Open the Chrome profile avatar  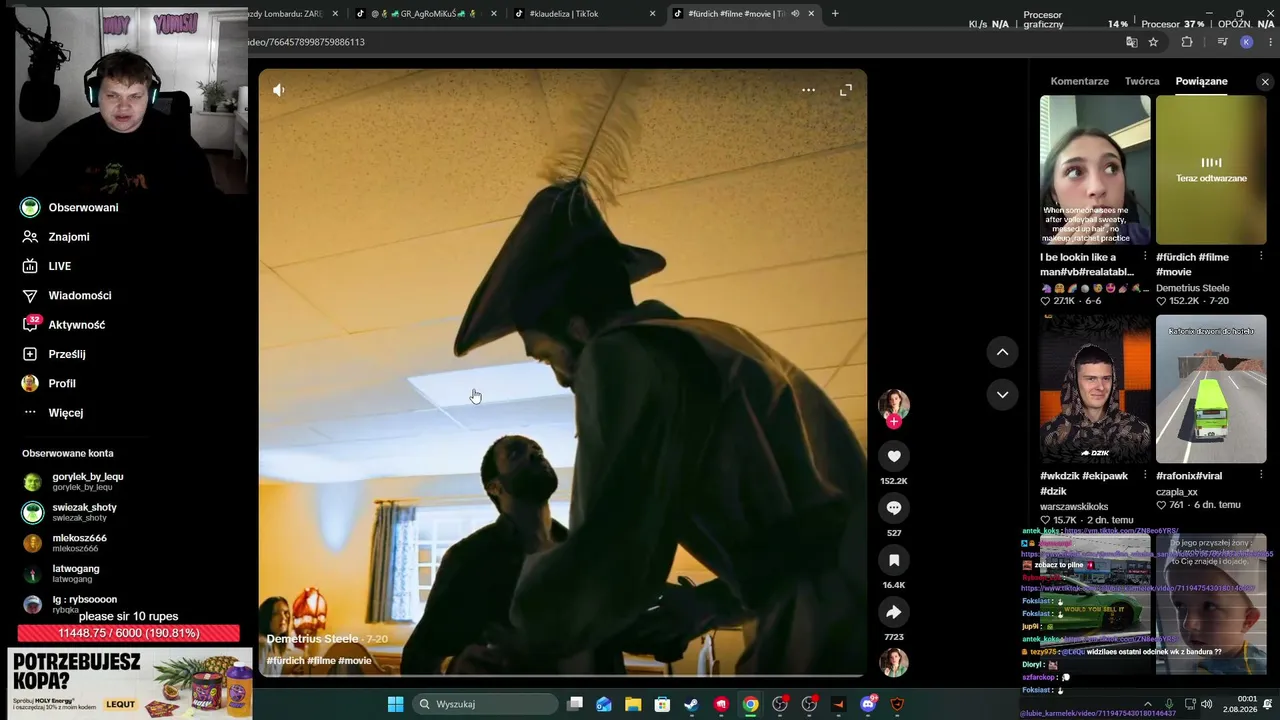click(x=1246, y=42)
